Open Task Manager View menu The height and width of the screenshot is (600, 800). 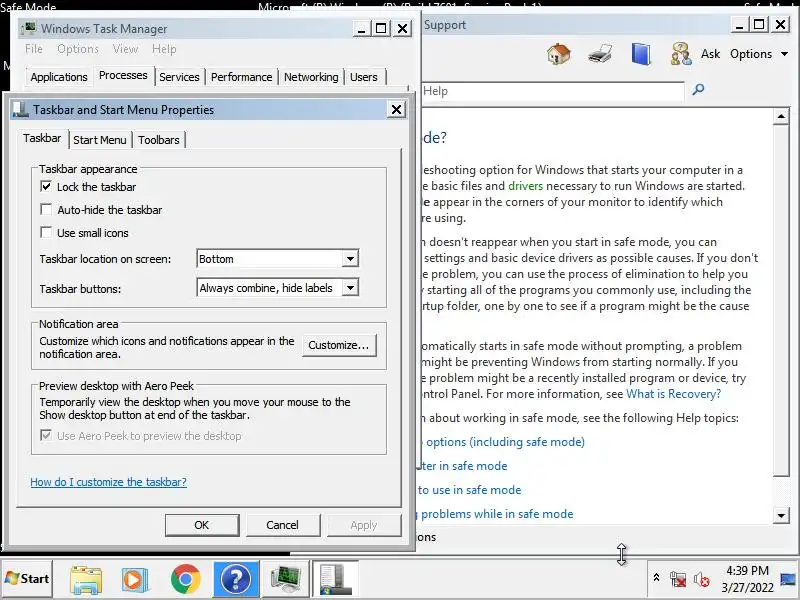point(125,49)
